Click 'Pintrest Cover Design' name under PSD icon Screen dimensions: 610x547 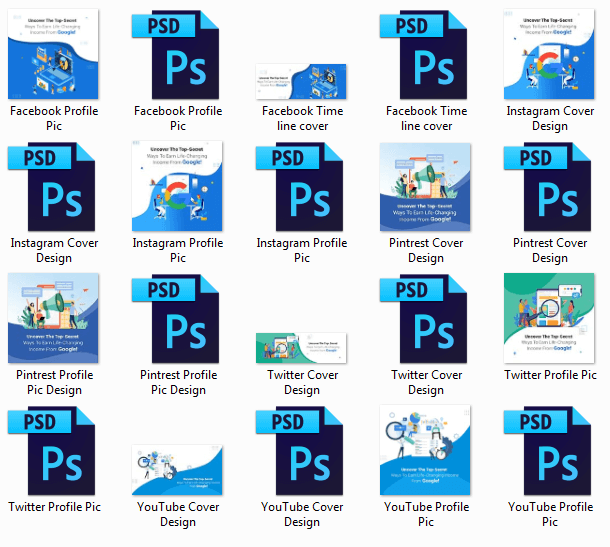point(550,250)
